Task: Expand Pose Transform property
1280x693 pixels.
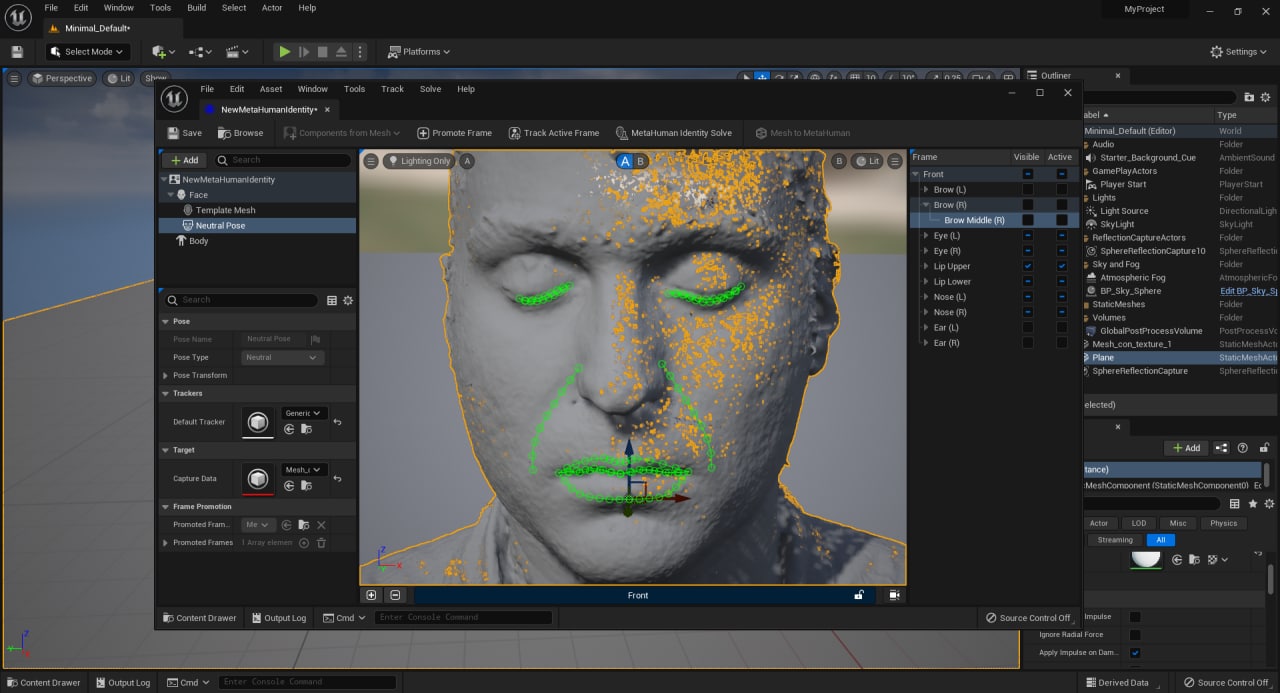Action: pyautogui.click(x=165, y=375)
